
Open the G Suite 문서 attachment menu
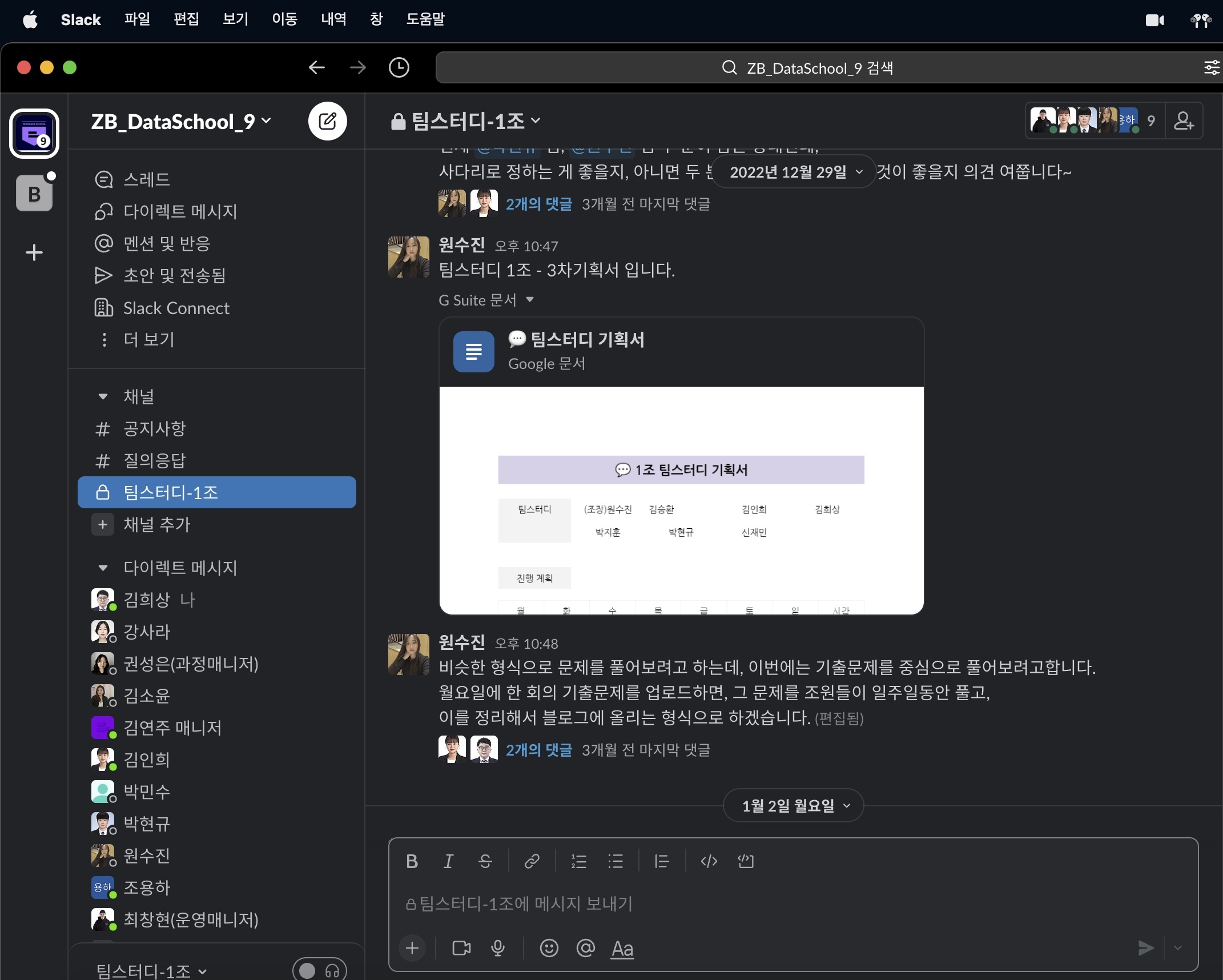pos(530,300)
